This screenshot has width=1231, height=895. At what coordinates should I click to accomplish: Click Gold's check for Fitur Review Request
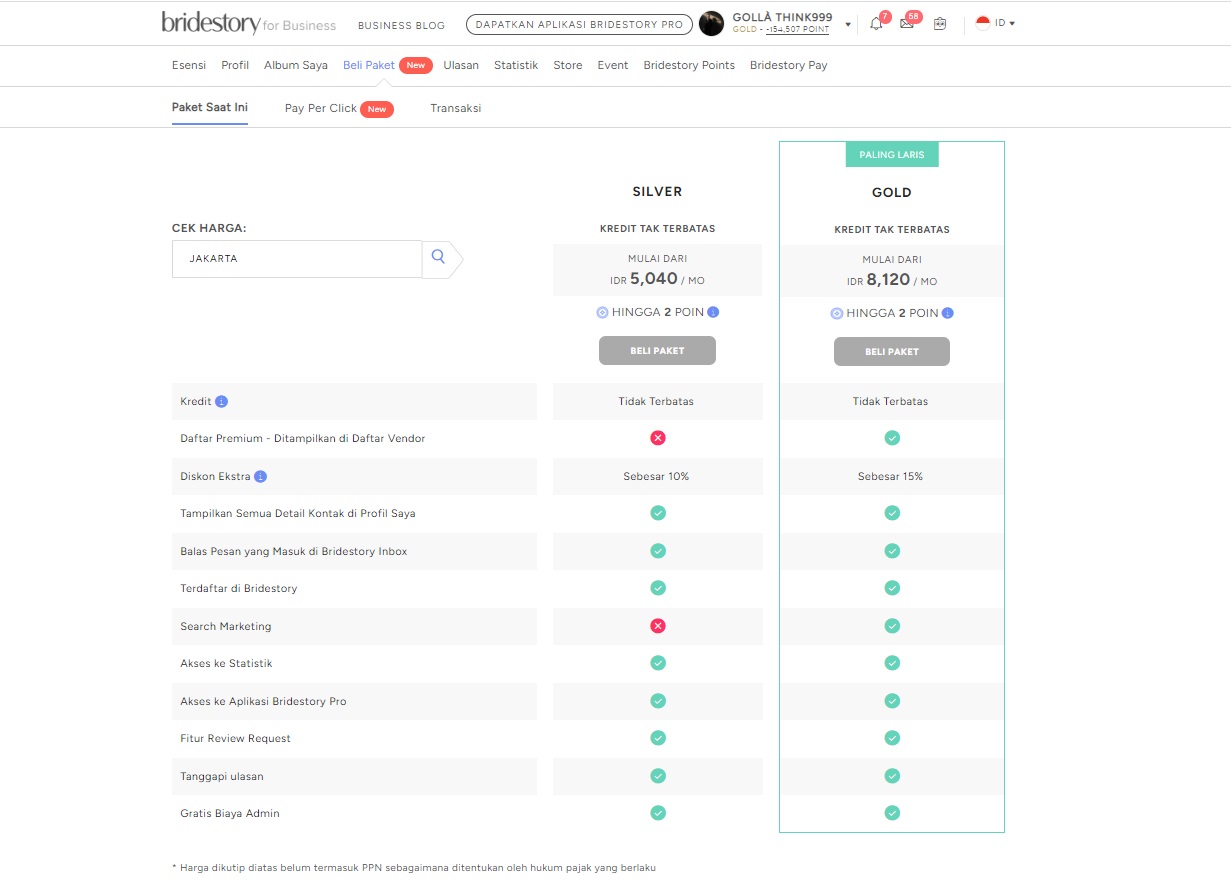(x=892, y=738)
